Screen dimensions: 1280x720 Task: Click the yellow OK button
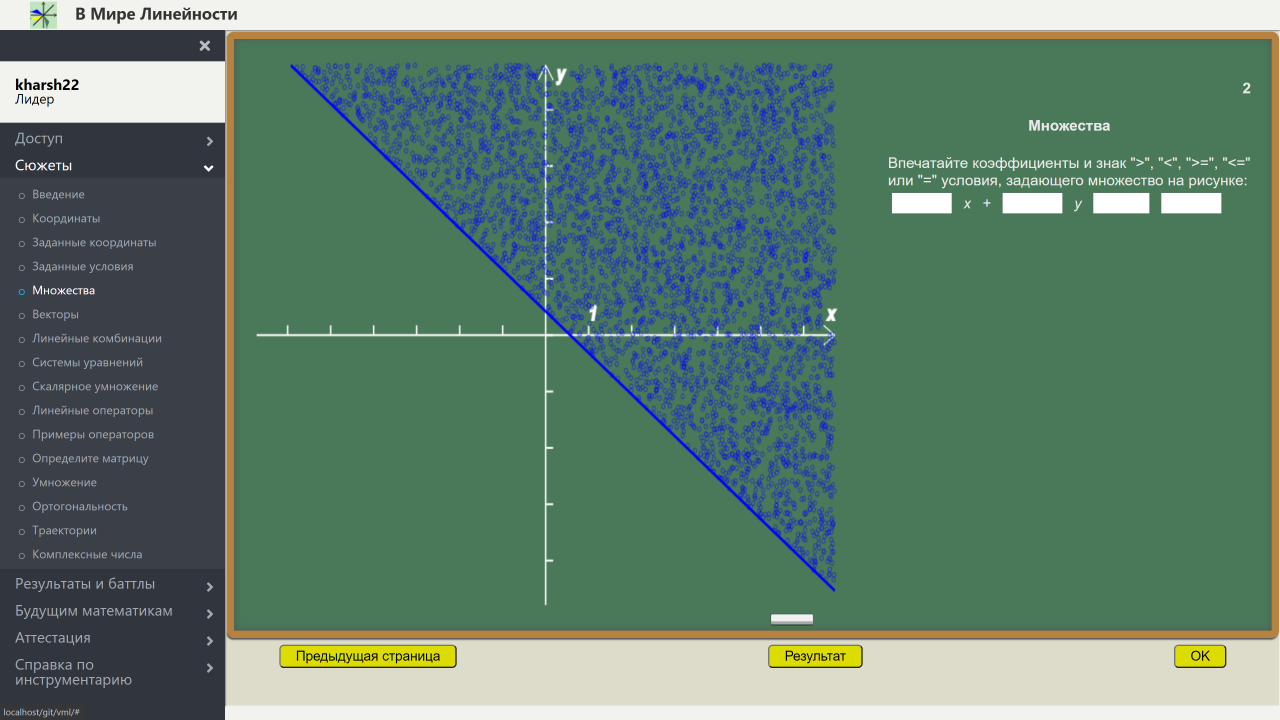(x=1199, y=656)
